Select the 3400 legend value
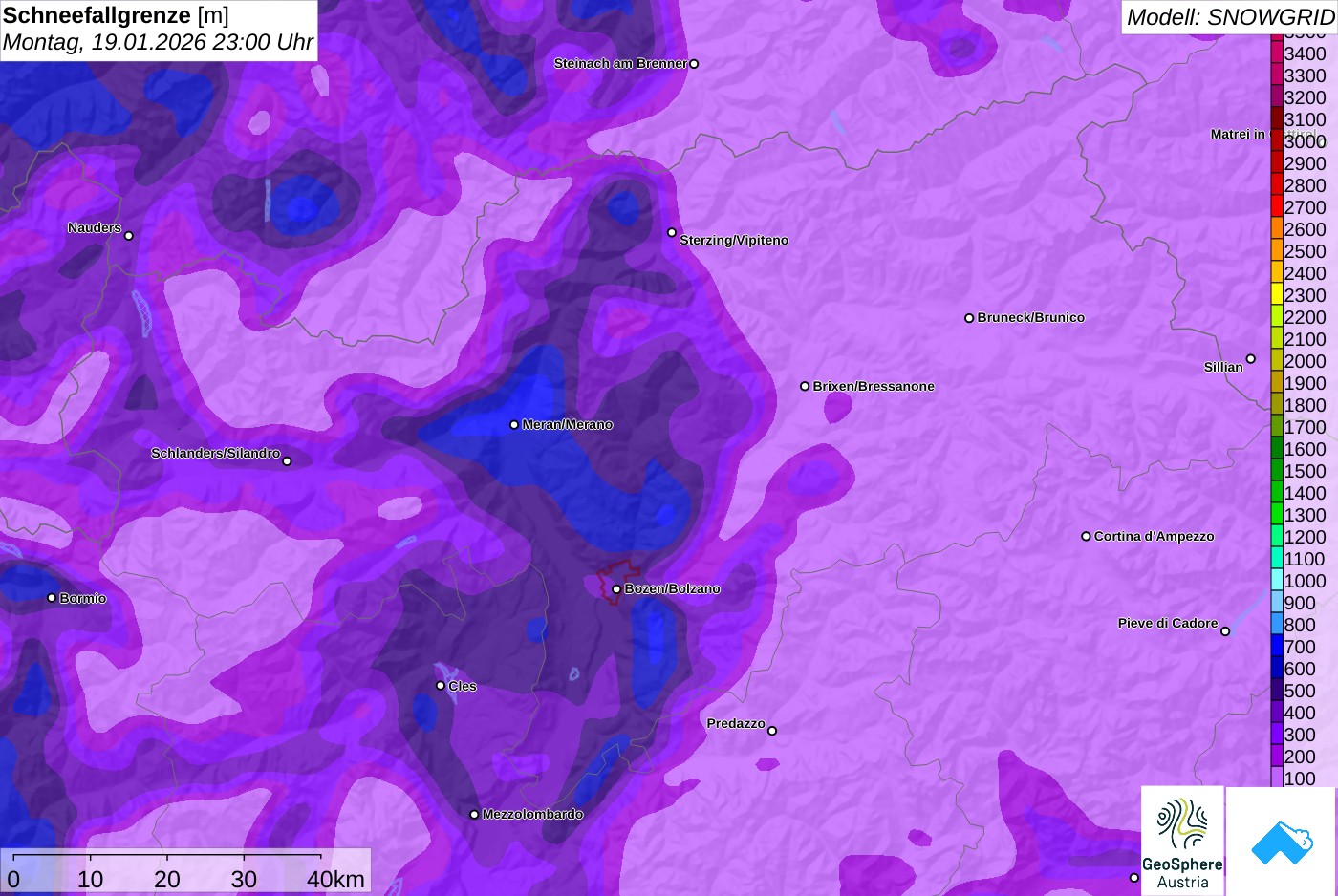This screenshot has width=1338, height=896. click(1306, 53)
